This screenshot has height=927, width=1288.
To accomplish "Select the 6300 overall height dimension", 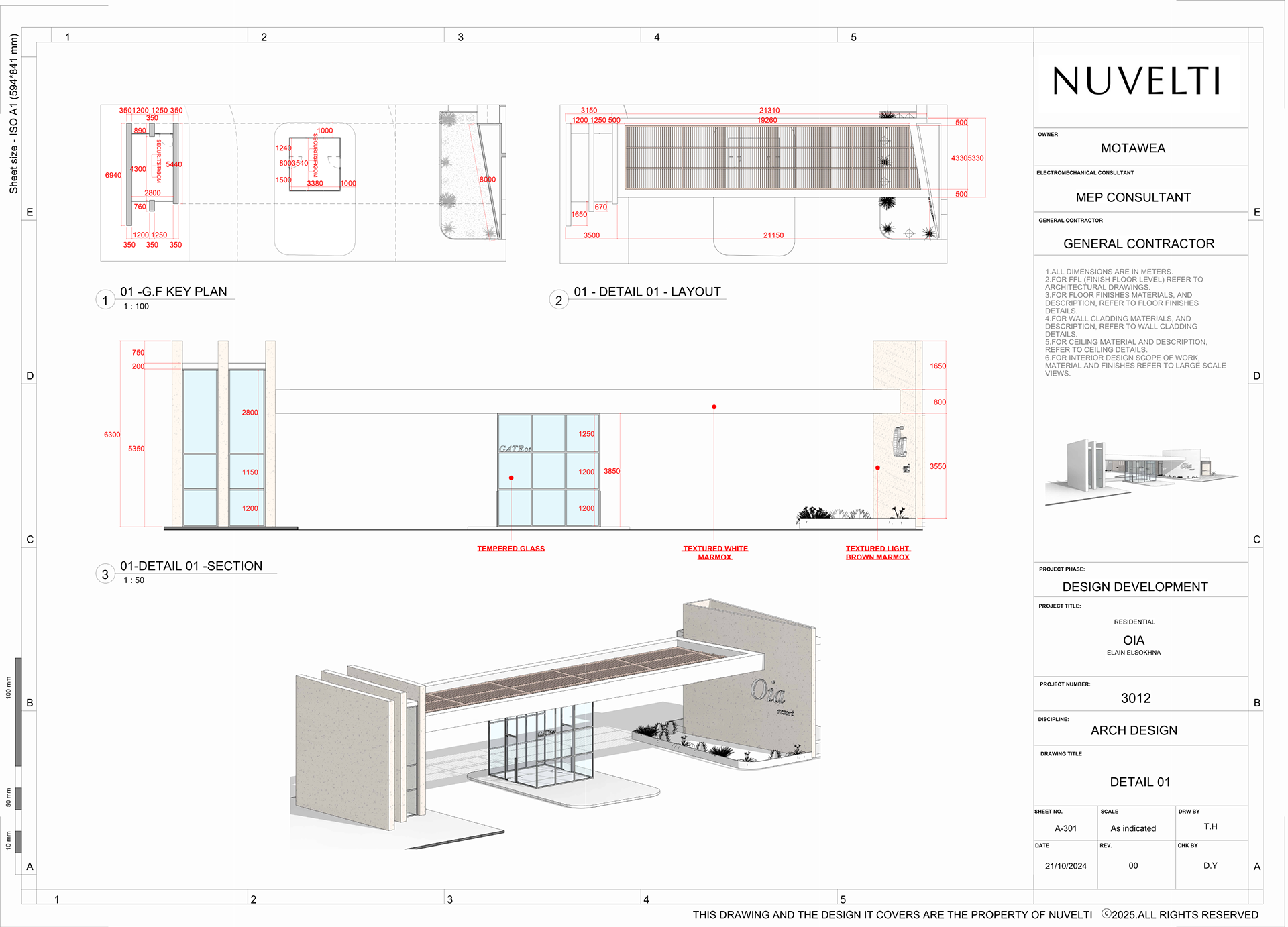I will (x=112, y=435).
